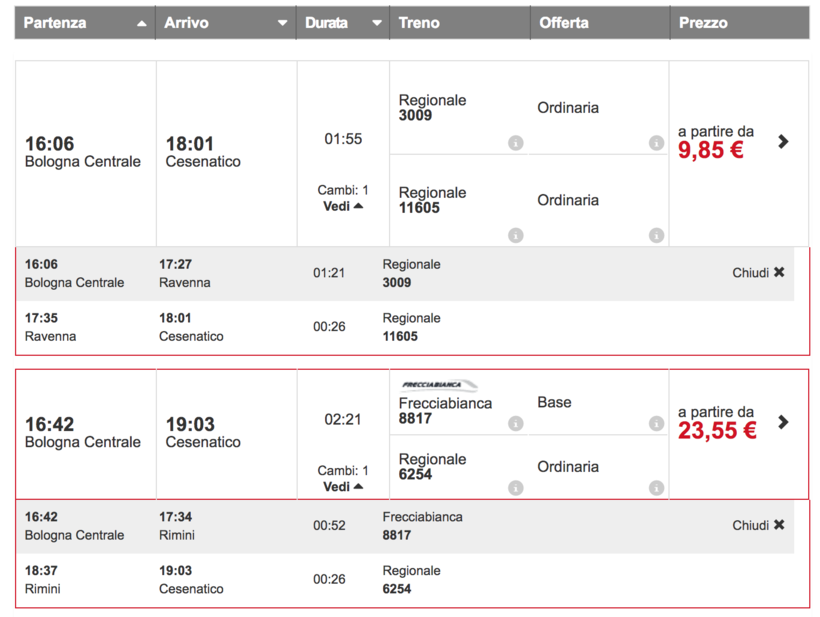Select the 9,85 € price
Image resolution: width=820 pixels, height=617 pixels.
[x=711, y=151]
